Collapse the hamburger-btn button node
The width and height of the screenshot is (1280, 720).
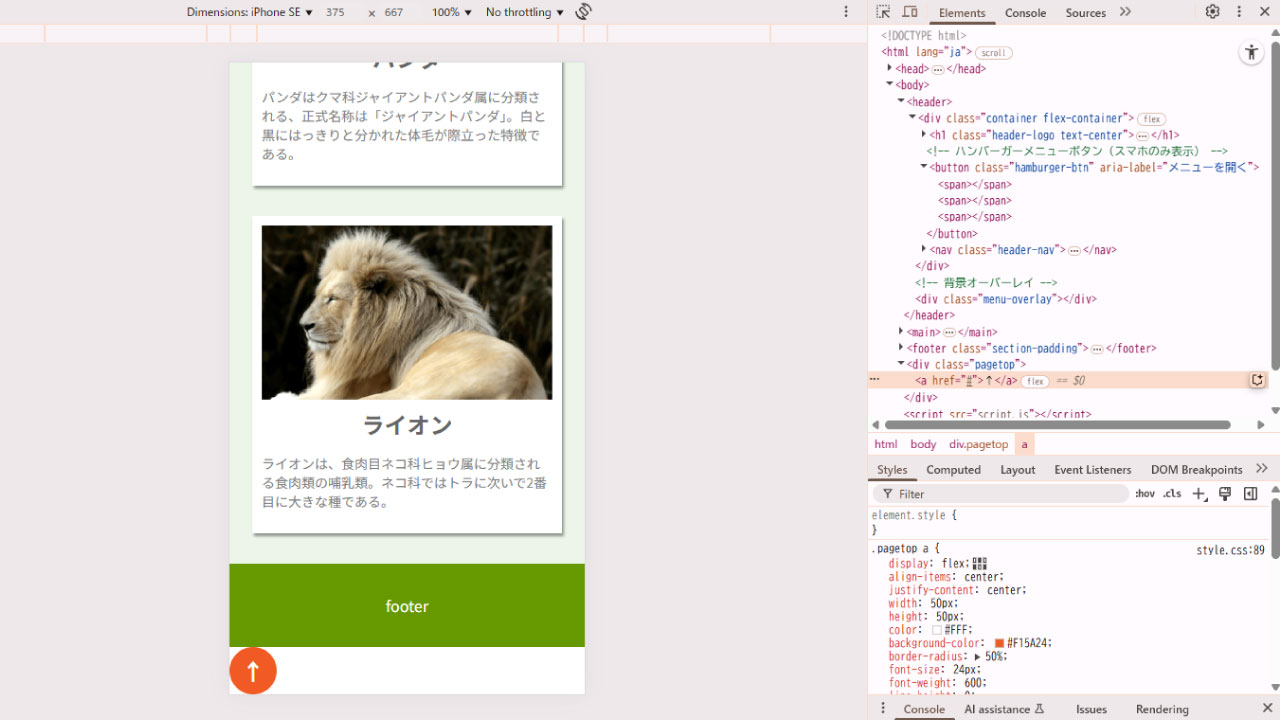(923, 168)
